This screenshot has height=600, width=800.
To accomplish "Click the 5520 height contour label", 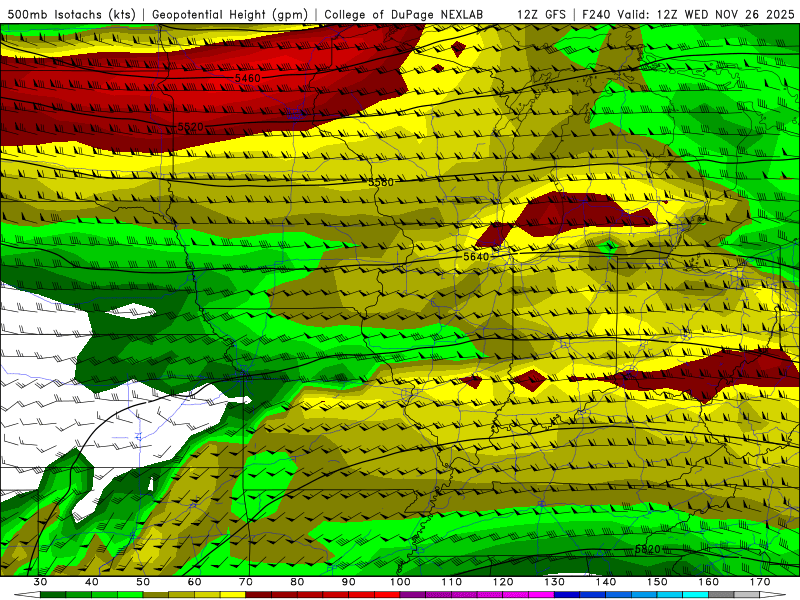I will coord(190,127).
